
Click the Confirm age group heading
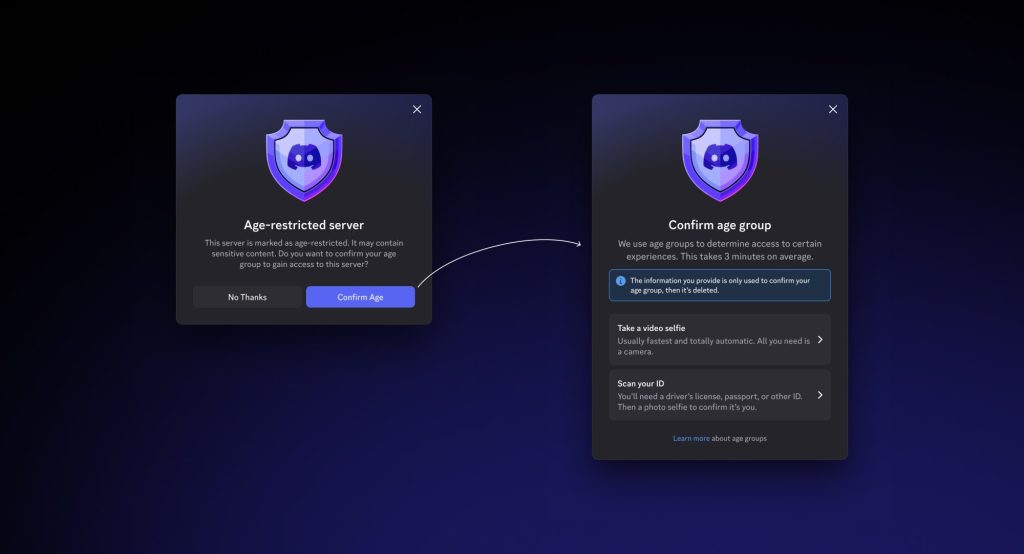719,225
